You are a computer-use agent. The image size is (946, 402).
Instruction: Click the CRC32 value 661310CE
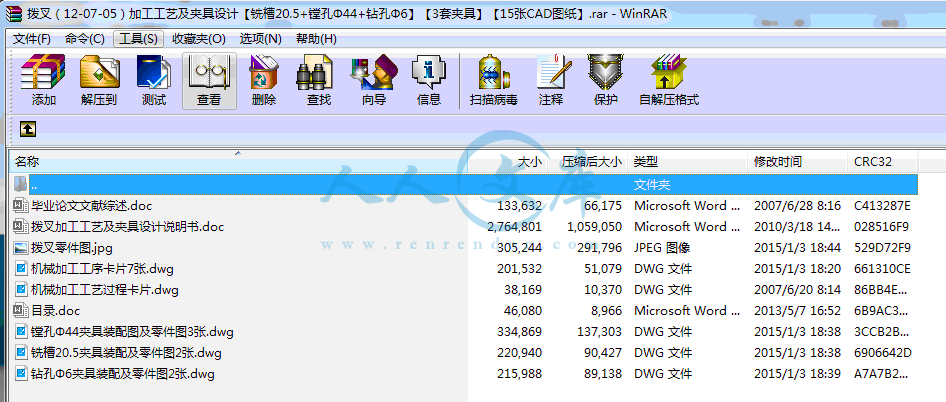[x=883, y=269]
